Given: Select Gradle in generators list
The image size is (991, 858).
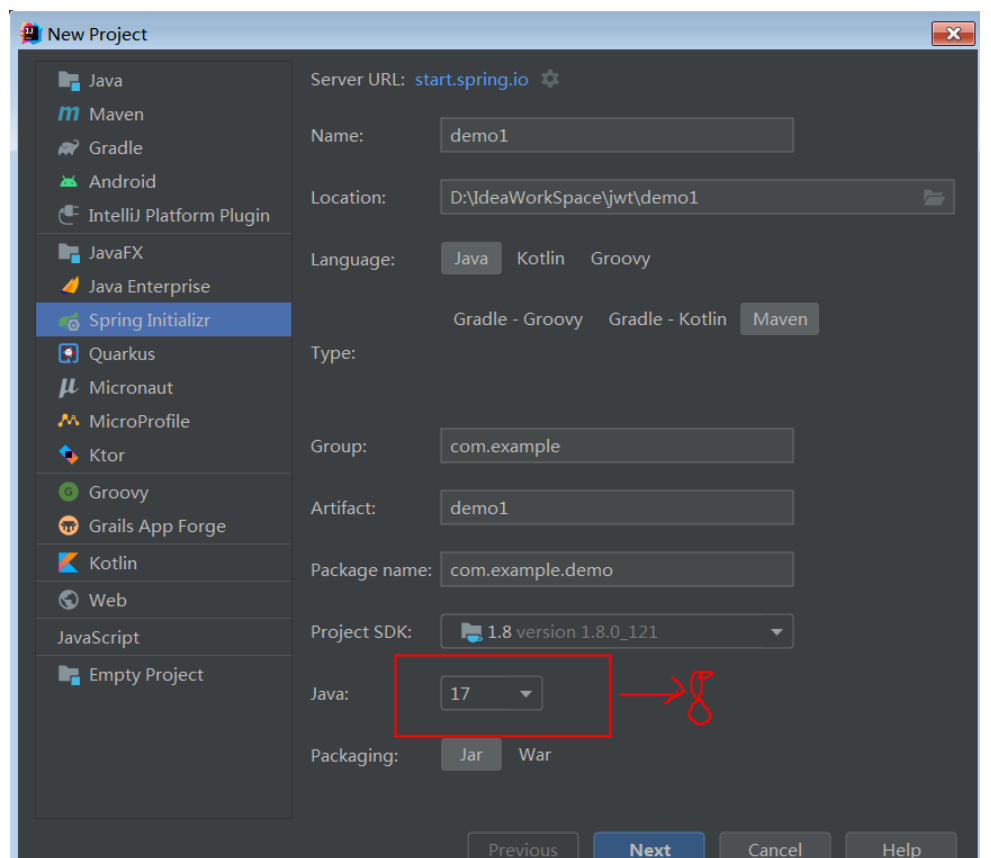Looking at the screenshot, I should pos(164,148).
